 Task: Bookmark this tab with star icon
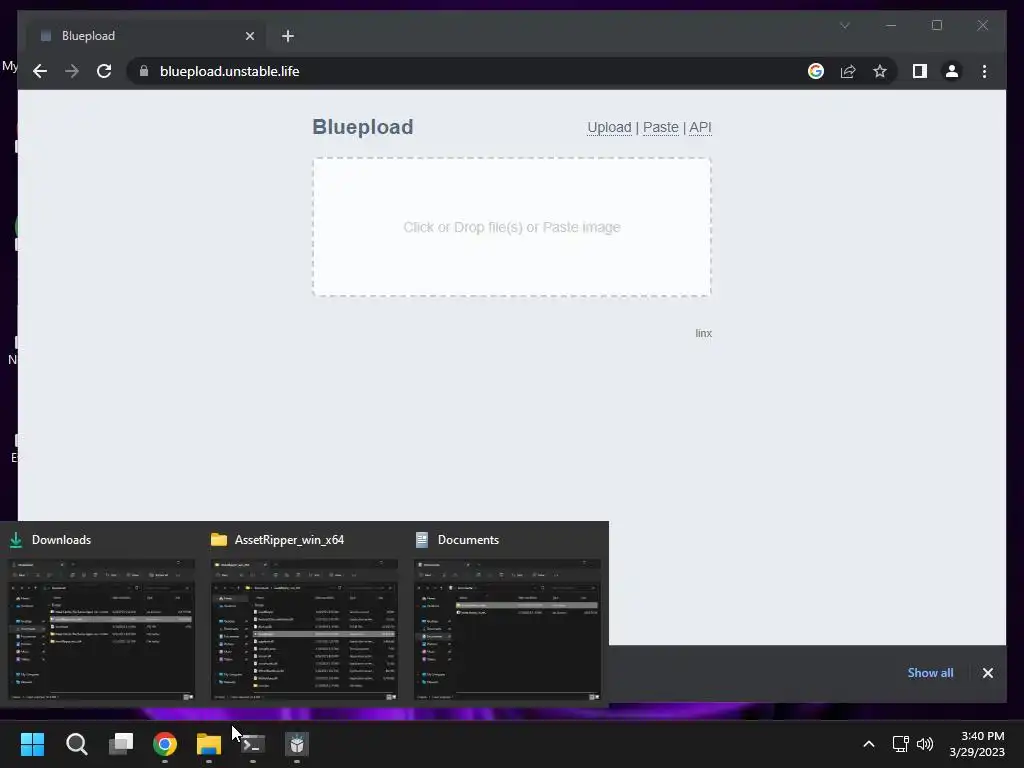(880, 71)
